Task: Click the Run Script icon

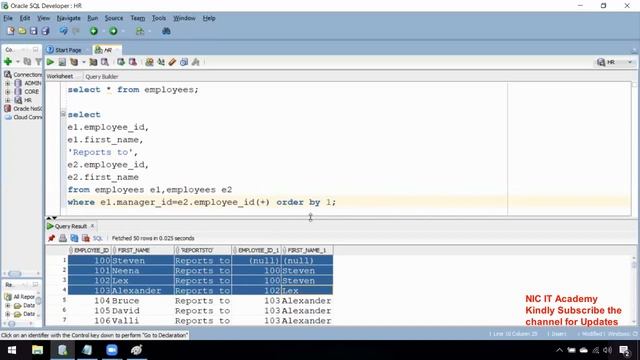Action: tap(62, 62)
